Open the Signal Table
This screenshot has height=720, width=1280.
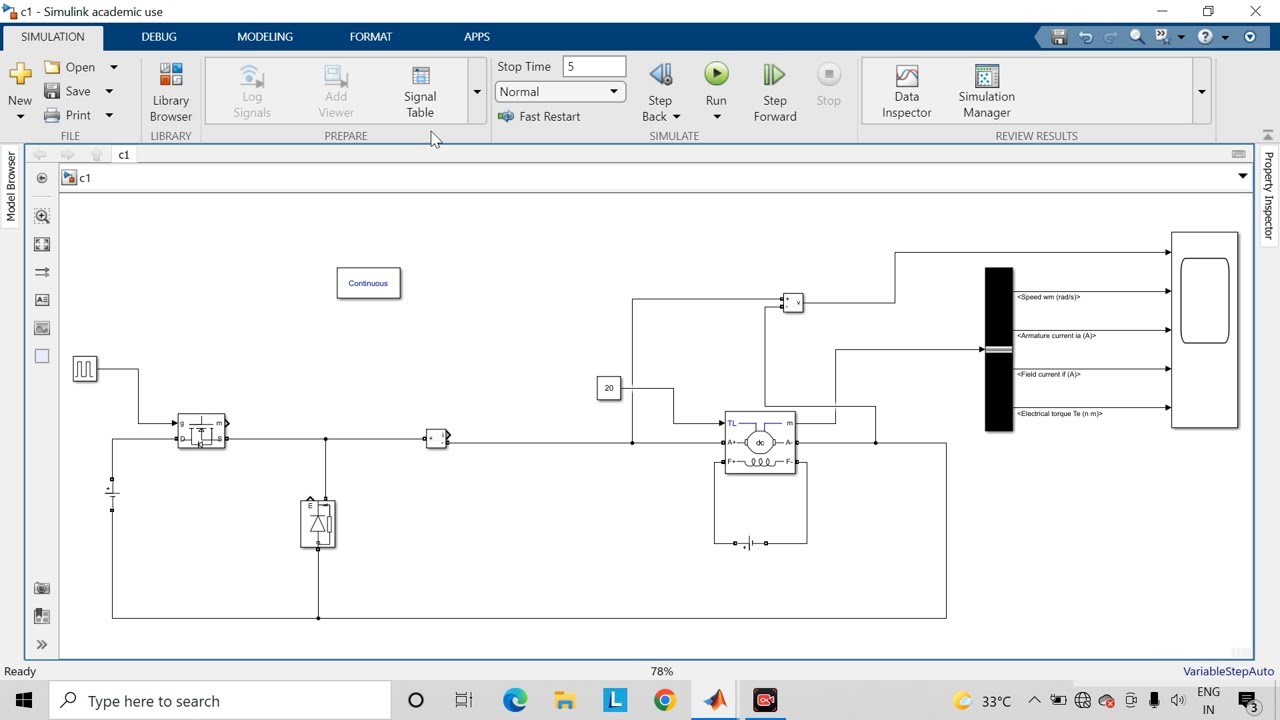pyautogui.click(x=420, y=92)
